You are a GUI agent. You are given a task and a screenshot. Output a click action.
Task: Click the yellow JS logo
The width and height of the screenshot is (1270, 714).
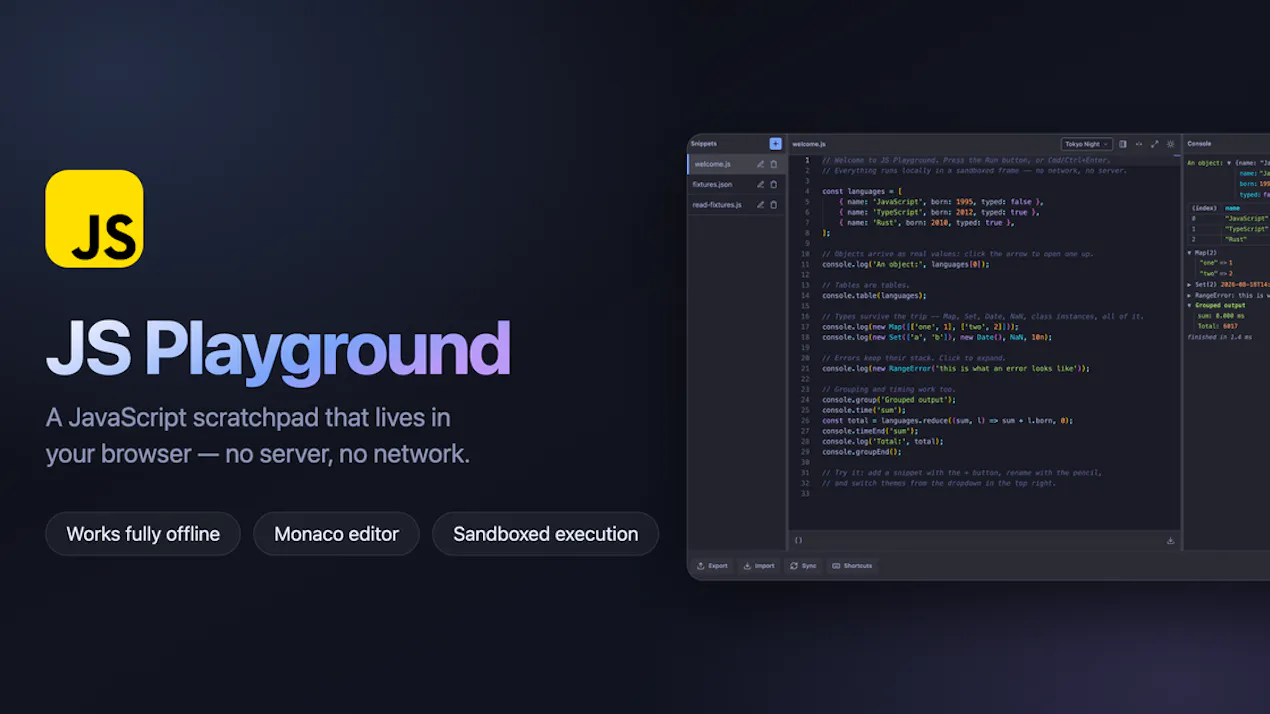[x=94, y=218]
